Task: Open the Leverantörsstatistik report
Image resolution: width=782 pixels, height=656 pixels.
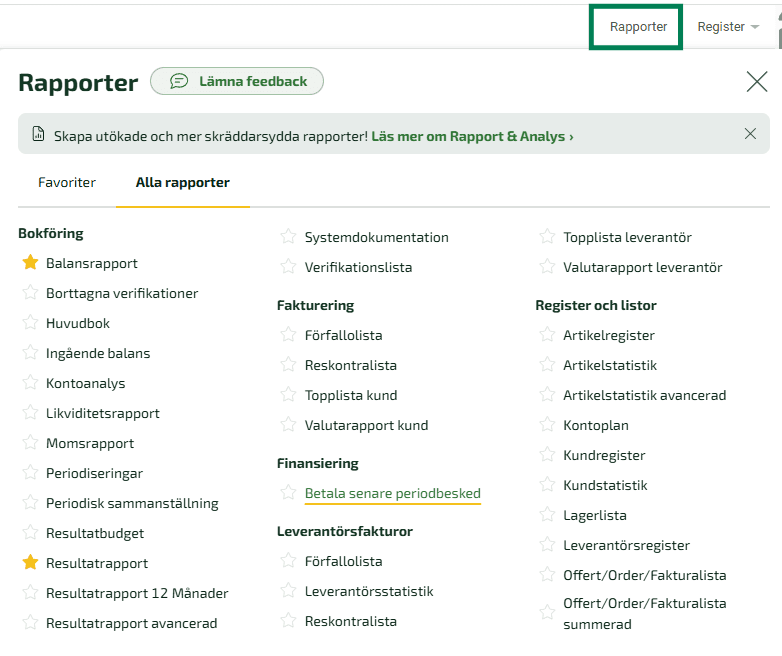Action: coord(369,592)
